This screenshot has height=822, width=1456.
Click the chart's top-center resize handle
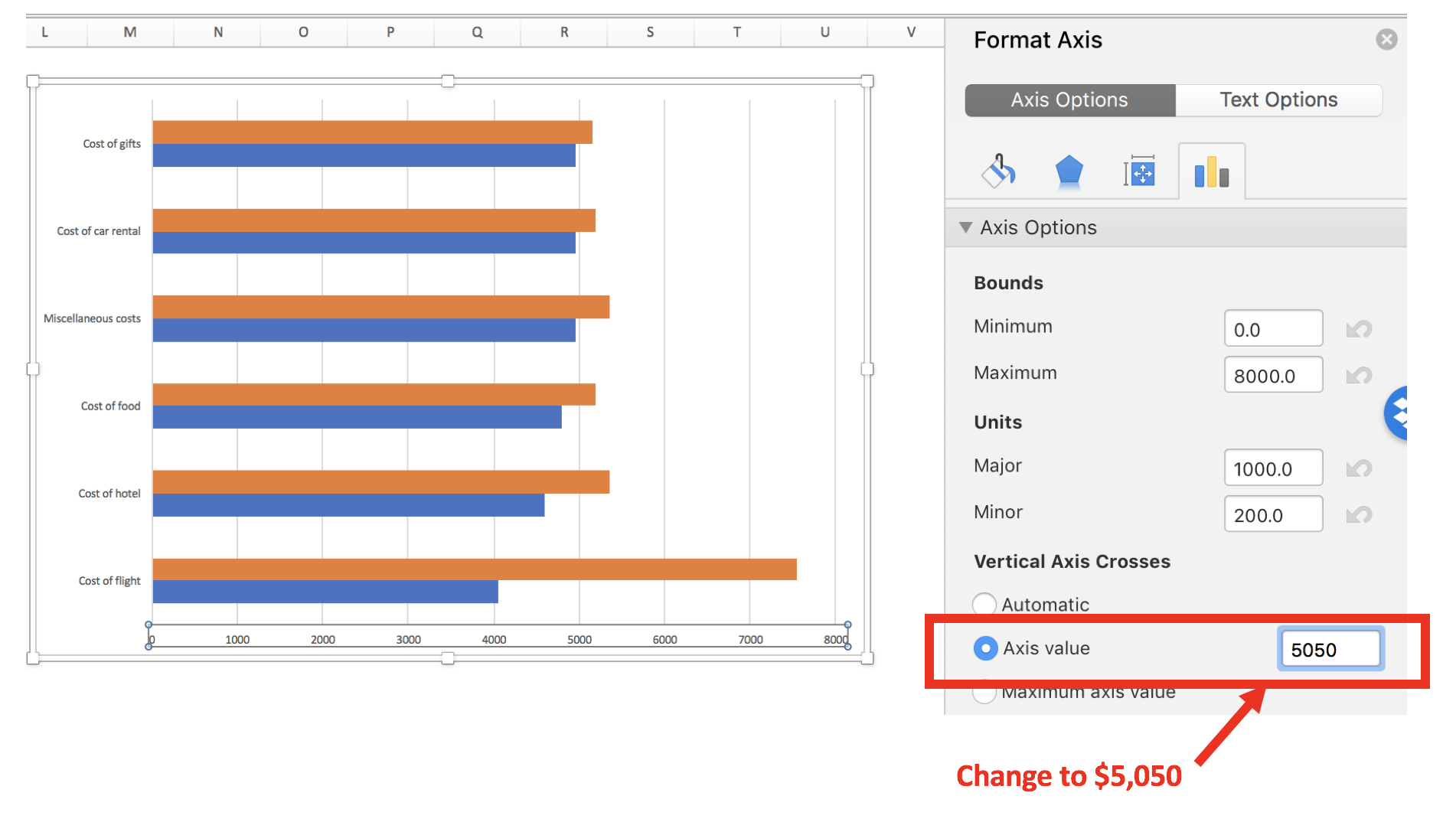448,81
